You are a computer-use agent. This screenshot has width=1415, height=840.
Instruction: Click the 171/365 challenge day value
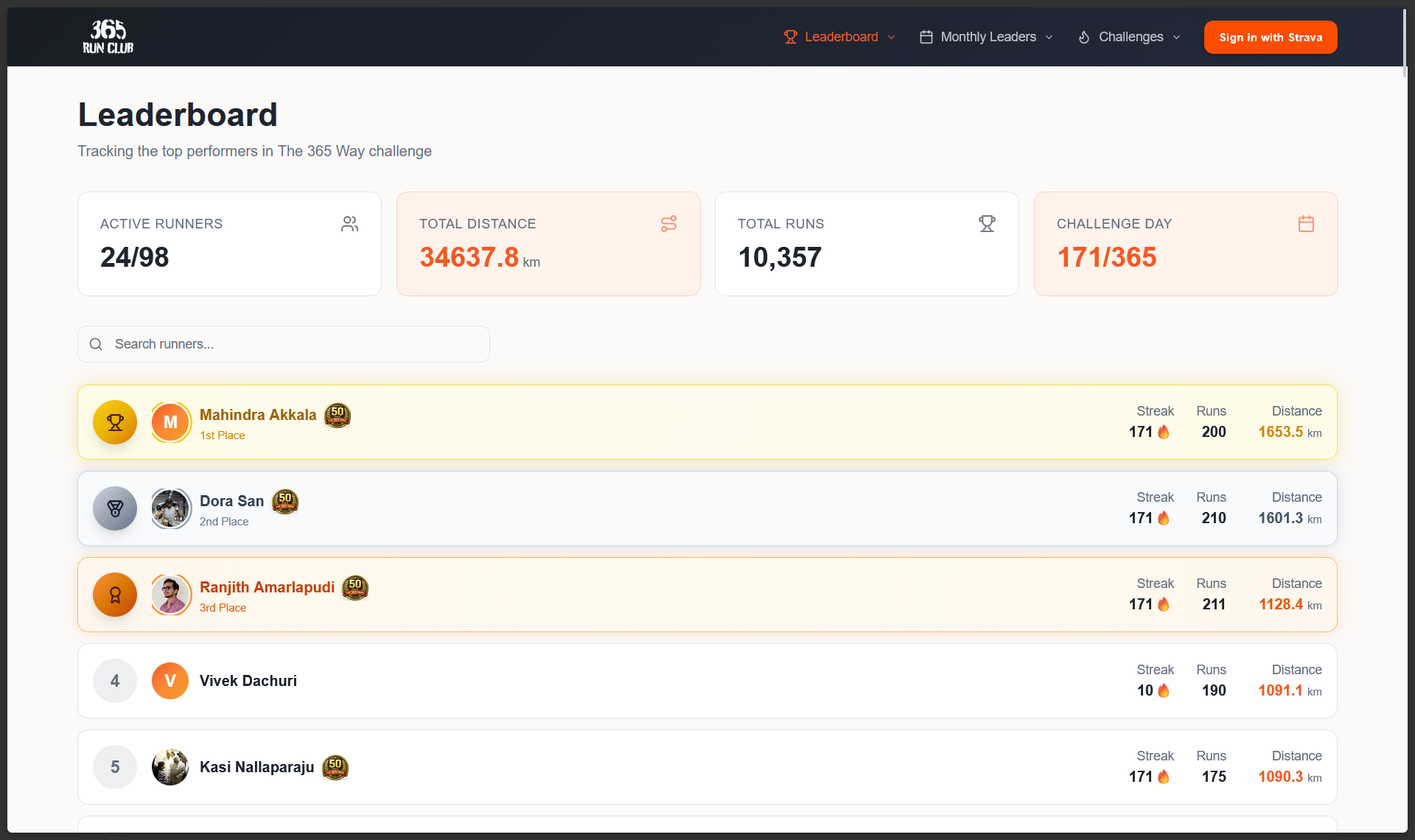pyautogui.click(x=1107, y=257)
